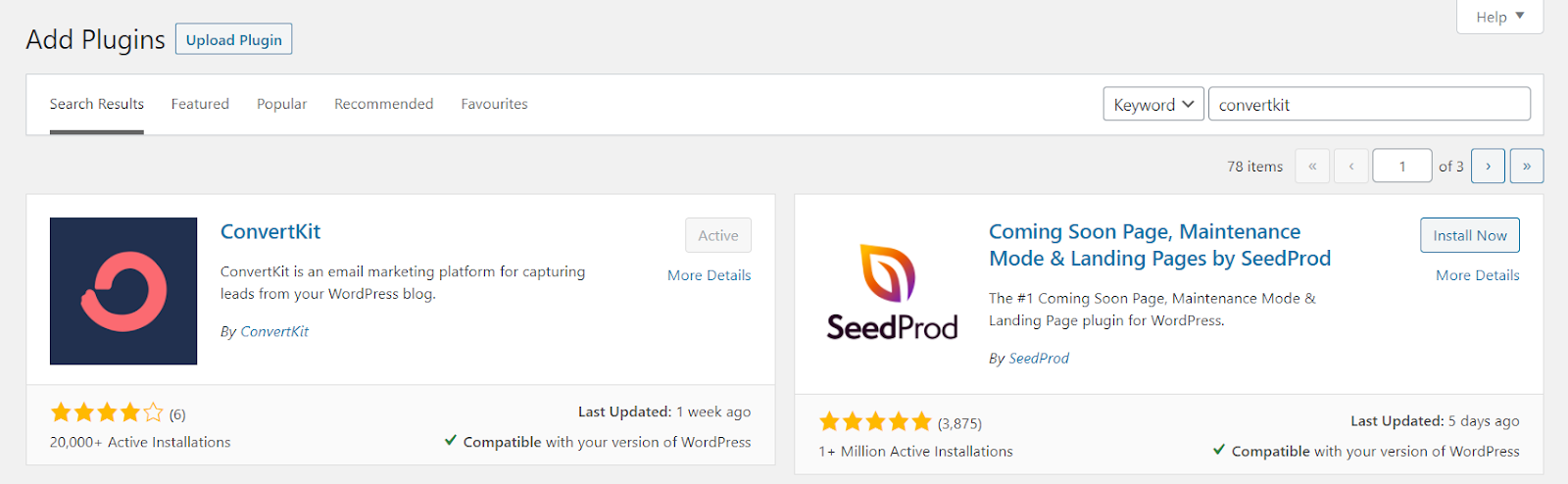Open the Keyword search type dropdown
The width and height of the screenshot is (1568, 484).
click(1153, 104)
